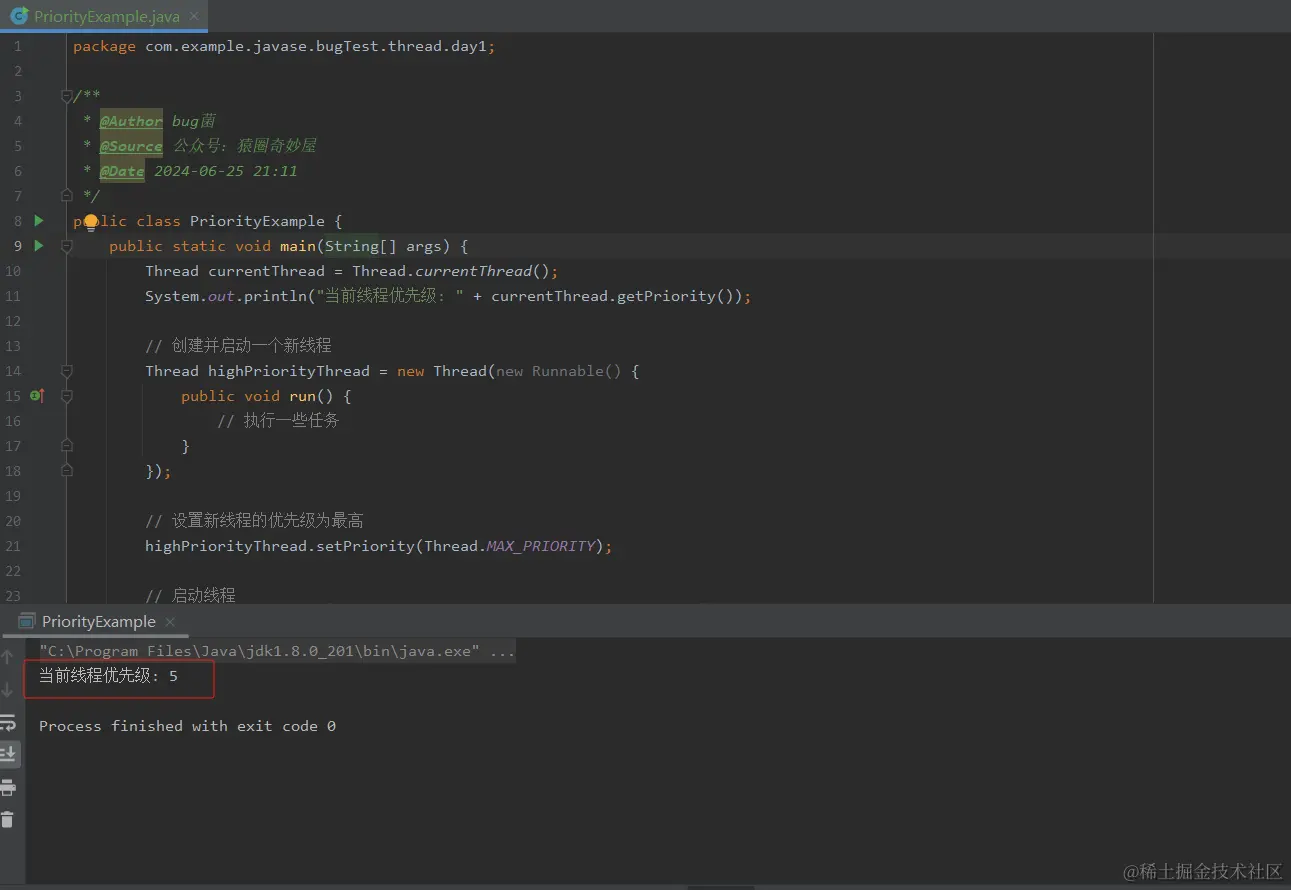Click the @Author tag in the Javadoc

pyautogui.click(x=131, y=121)
